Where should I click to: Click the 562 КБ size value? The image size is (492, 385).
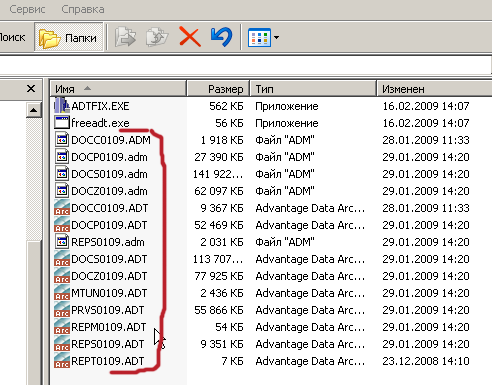[x=226, y=106]
